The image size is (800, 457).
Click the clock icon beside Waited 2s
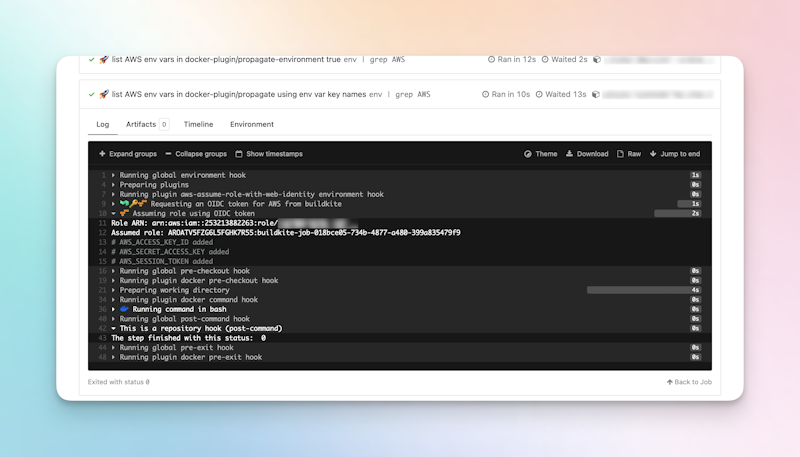pos(545,59)
